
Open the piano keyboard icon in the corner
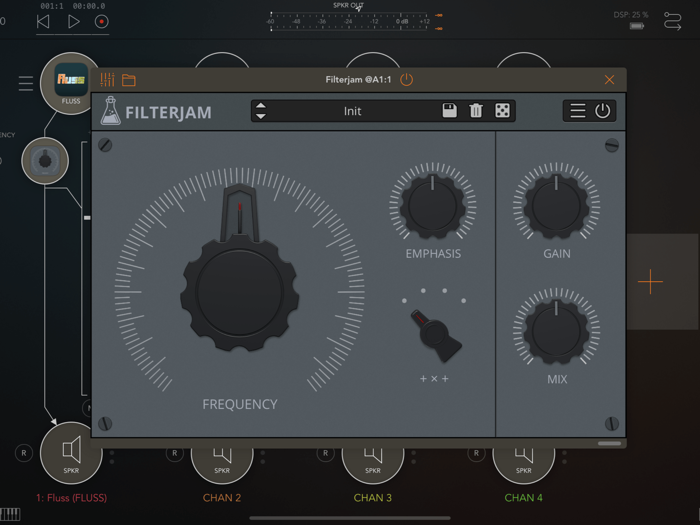pyautogui.click(x=10, y=514)
